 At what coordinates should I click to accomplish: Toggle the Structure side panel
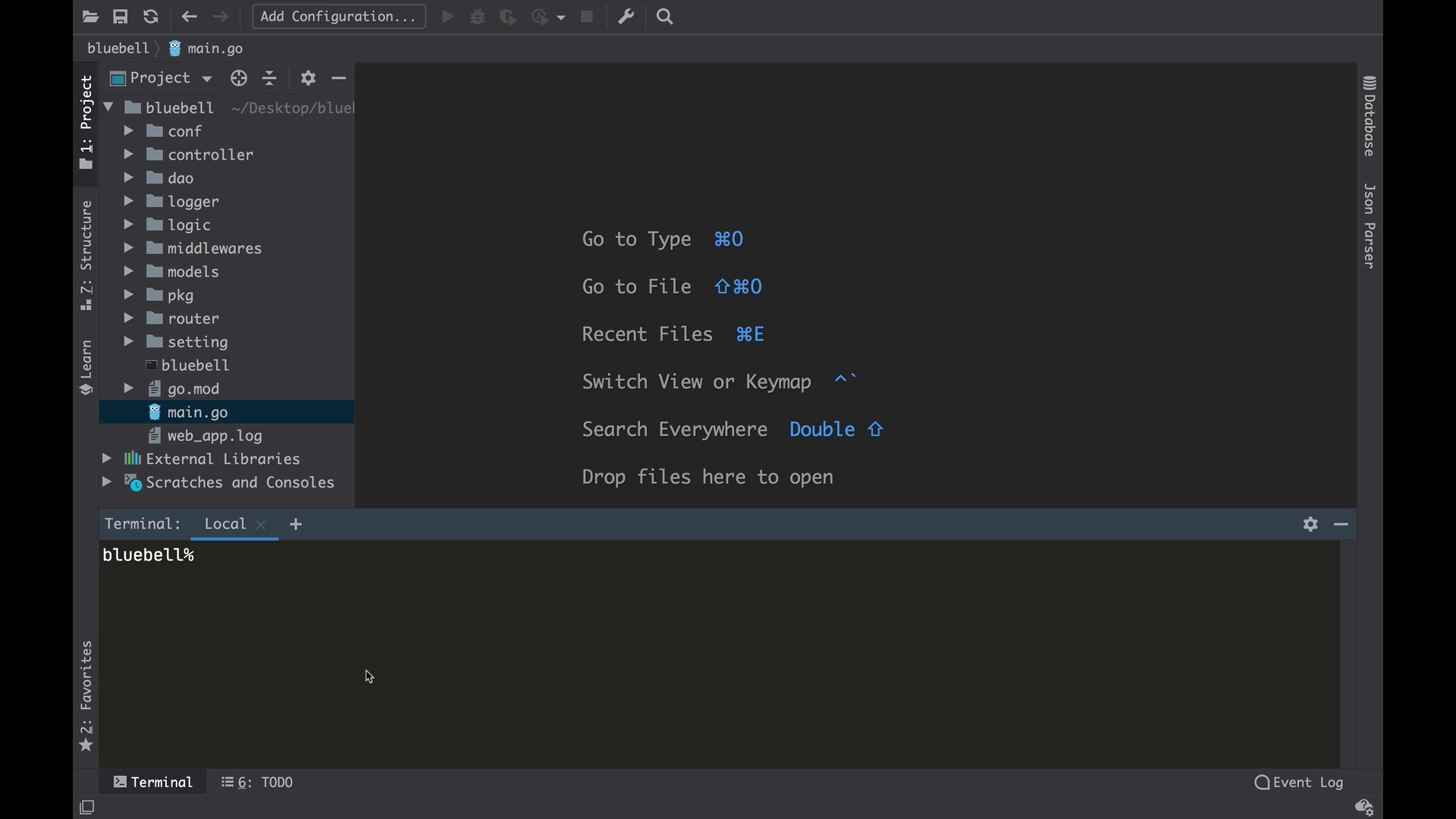(86, 255)
